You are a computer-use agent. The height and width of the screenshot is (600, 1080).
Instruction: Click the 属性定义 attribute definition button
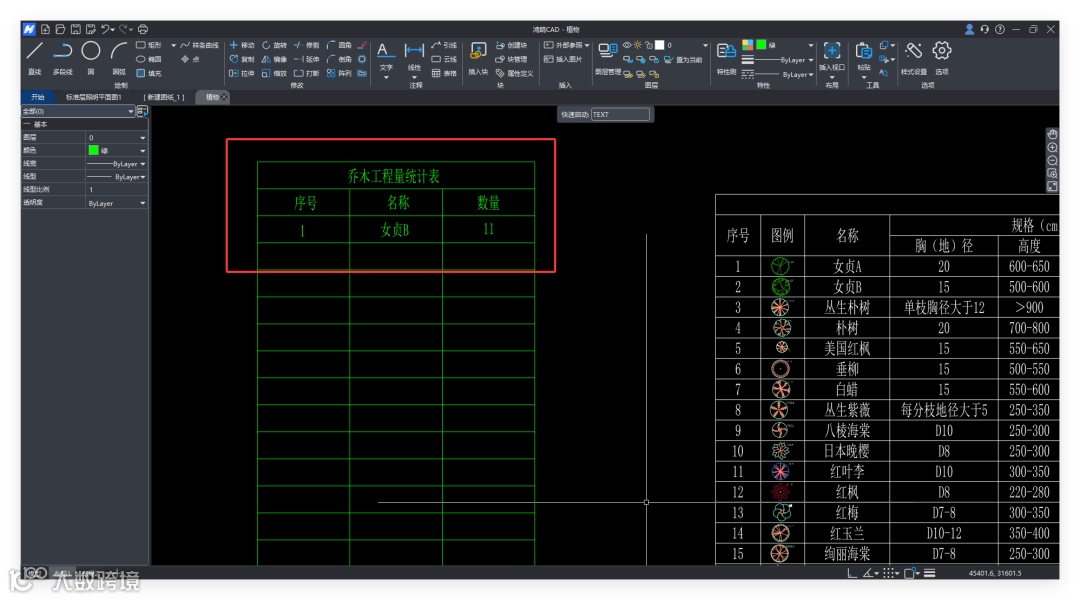(515, 73)
